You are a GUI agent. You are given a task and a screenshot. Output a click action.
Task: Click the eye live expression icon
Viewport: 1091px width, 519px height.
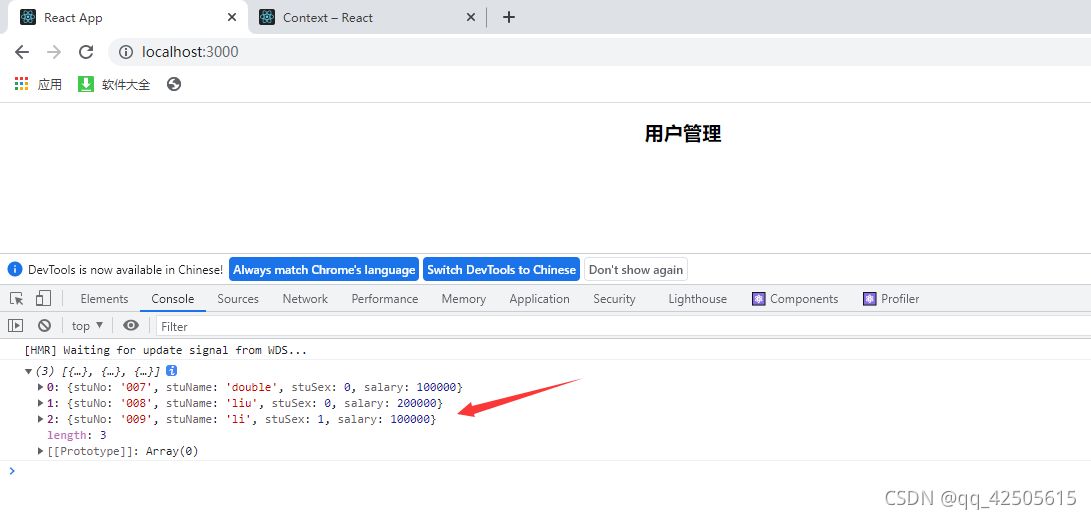tap(131, 326)
